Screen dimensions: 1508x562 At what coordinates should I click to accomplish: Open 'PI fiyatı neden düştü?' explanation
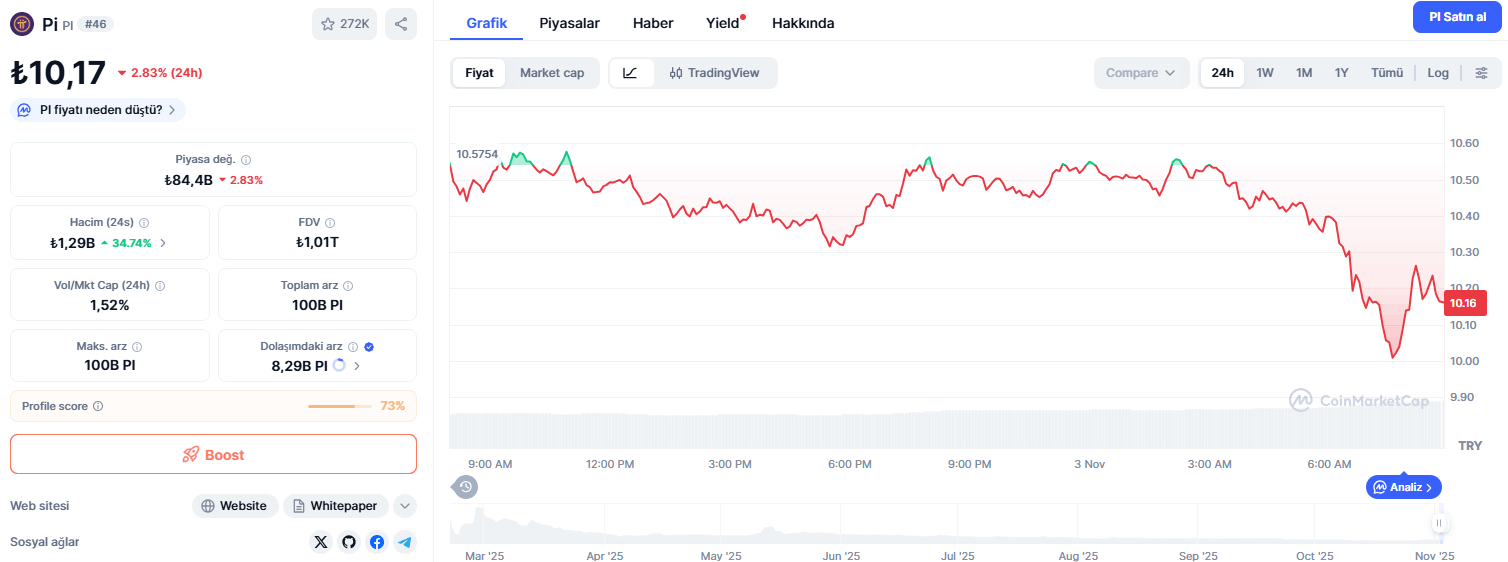[98, 110]
